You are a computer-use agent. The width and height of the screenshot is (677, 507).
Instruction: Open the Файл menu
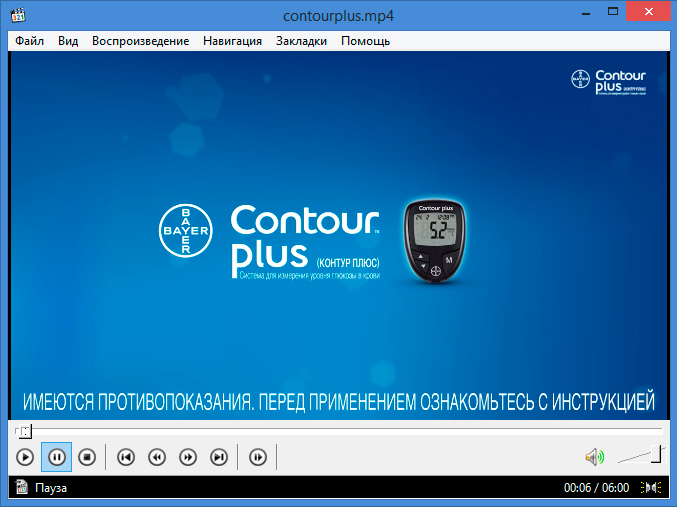pyautogui.click(x=29, y=41)
